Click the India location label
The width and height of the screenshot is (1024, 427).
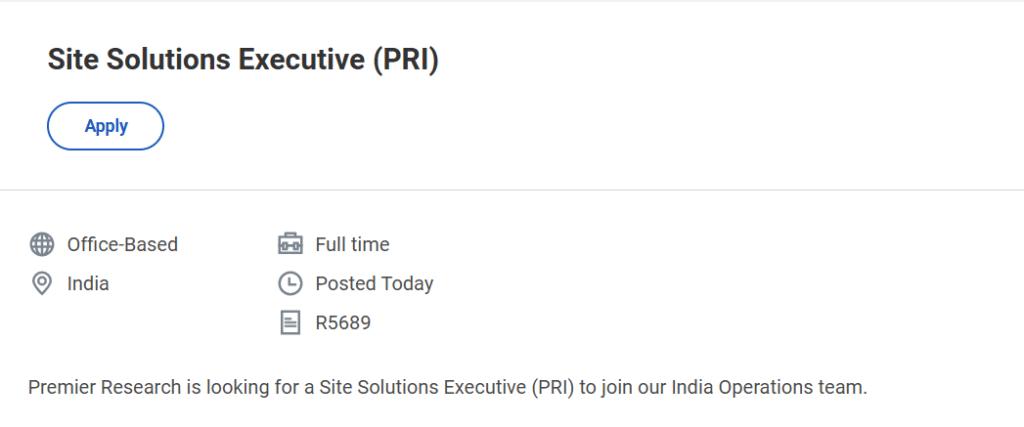coord(88,284)
